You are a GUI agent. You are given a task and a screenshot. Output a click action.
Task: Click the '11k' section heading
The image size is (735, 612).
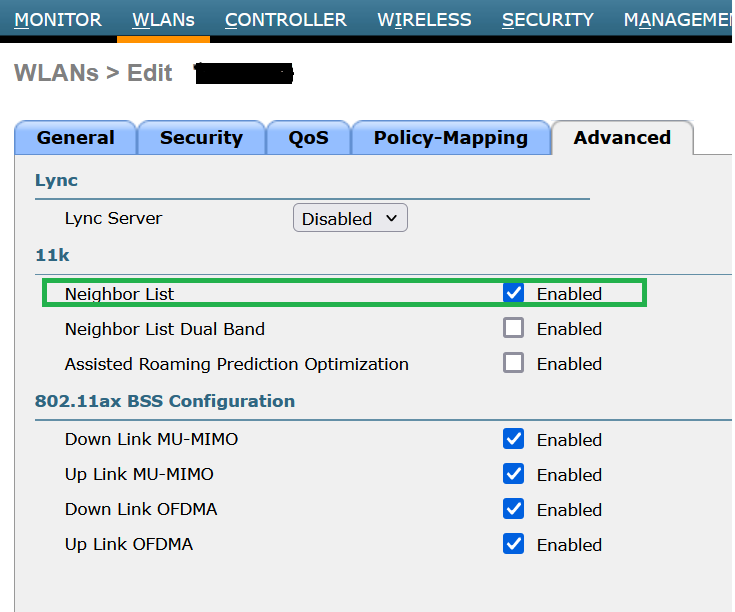[52, 255]
